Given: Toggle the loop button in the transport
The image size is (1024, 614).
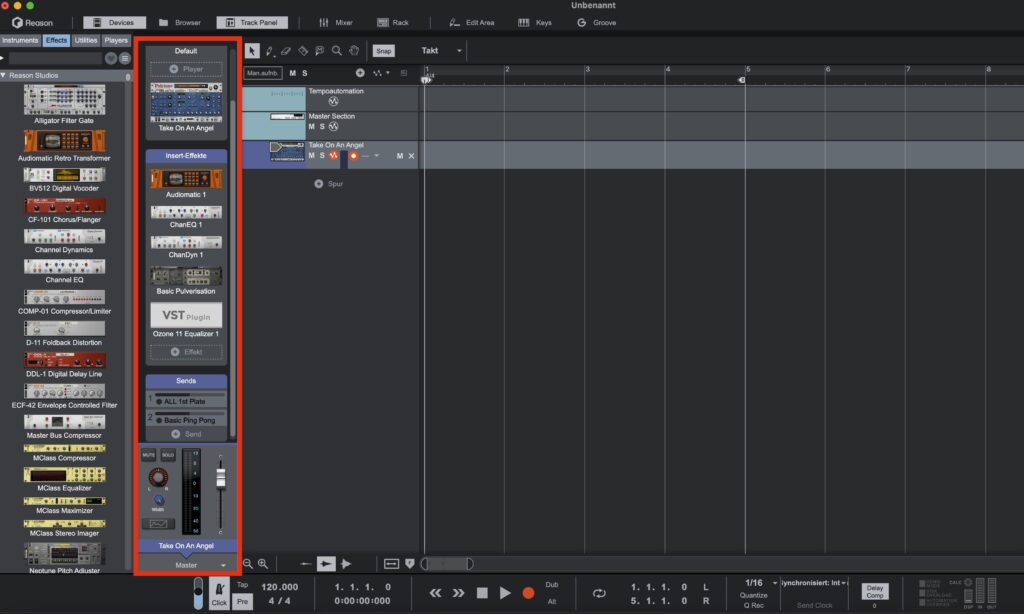Looking at the screenshot, I should [x=599, y=593].
